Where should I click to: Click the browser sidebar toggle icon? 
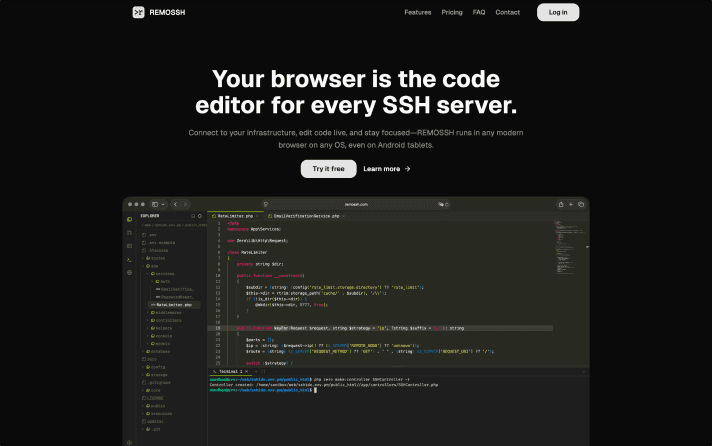(155, 204)
